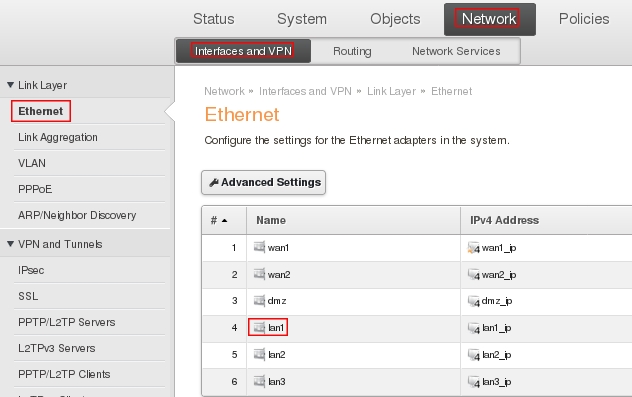Click row number 6 cell
632x397 pixels.
pyautogui.click(x=224, y=382)
